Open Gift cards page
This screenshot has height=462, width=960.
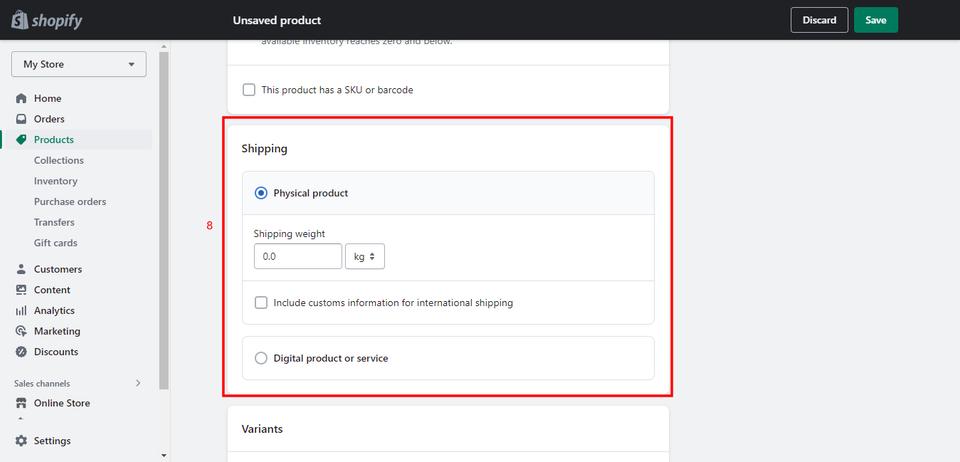[x=56, y=243]
